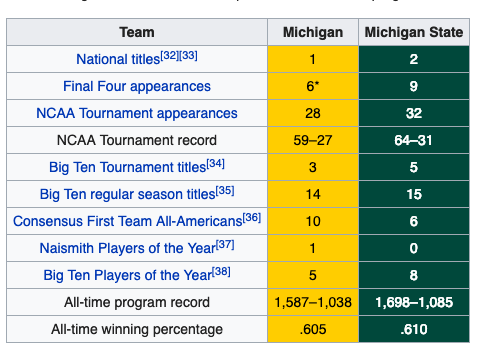The image size is (480, 360).
Task: Click the Team column header cell
Action: pyautogui.click(x=137, y=32)
